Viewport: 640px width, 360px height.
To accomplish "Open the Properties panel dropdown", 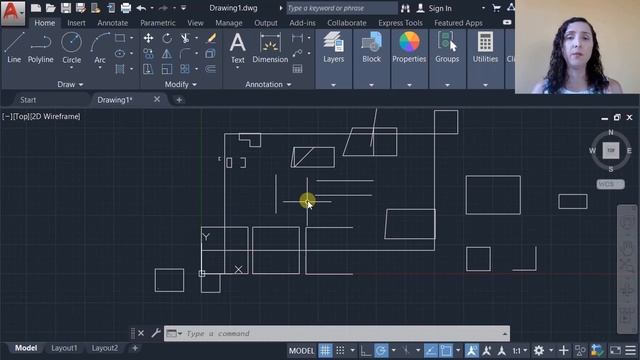I will 409,85.
